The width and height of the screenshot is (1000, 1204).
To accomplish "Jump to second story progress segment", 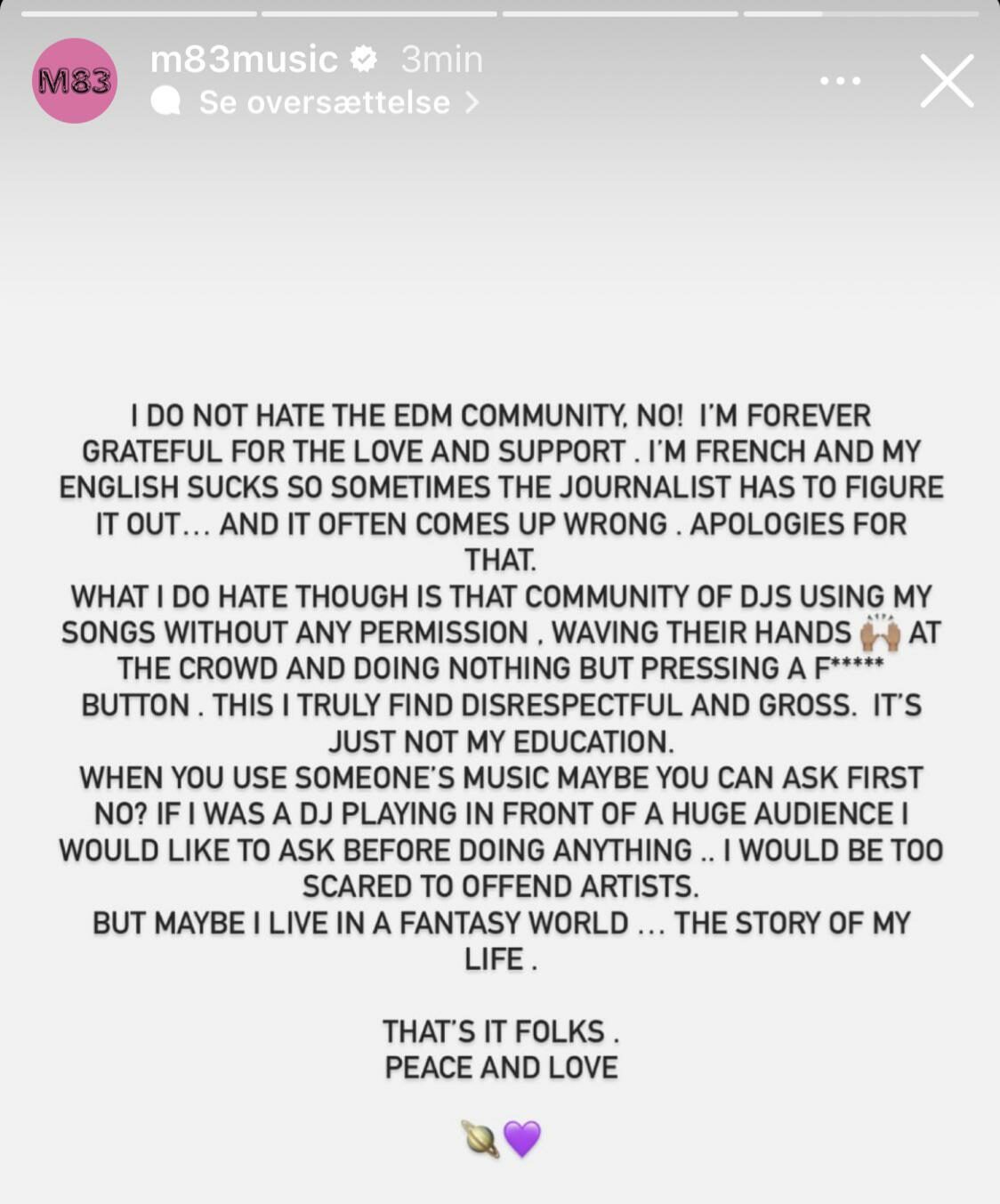I will (379, 14).
